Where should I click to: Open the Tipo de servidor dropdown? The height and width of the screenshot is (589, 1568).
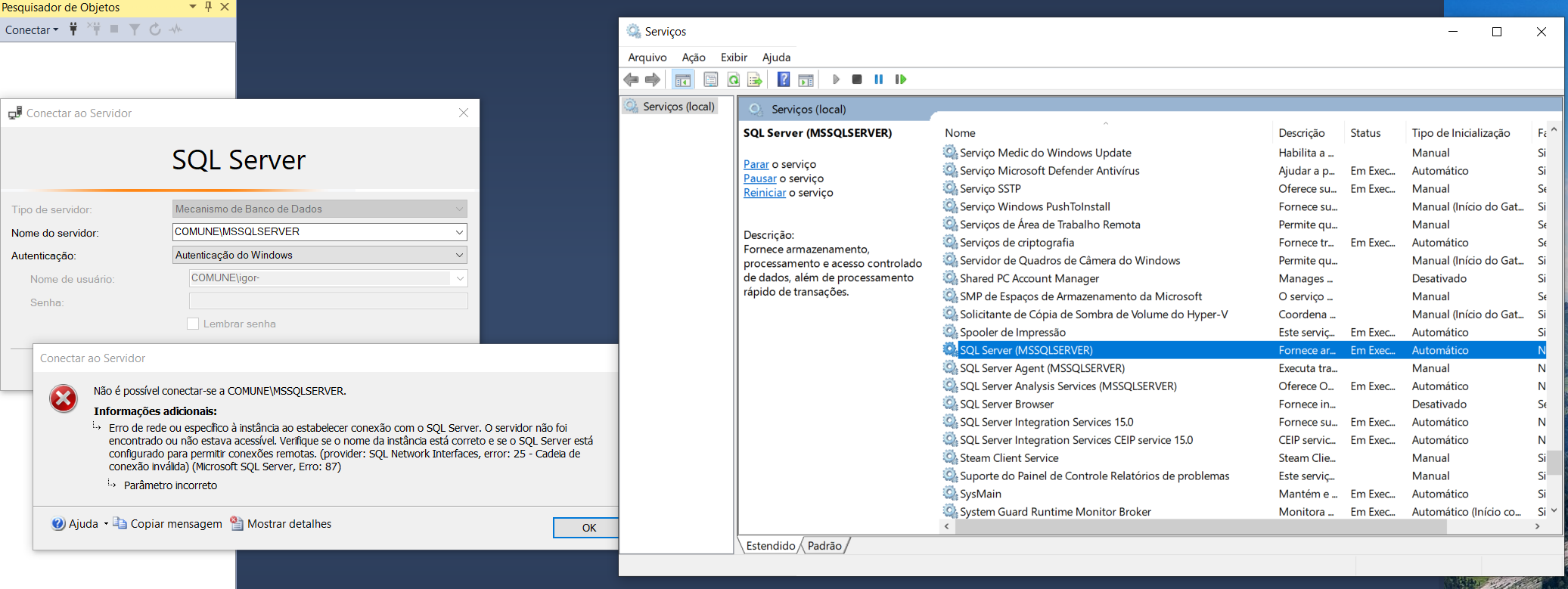coord(460,209)
